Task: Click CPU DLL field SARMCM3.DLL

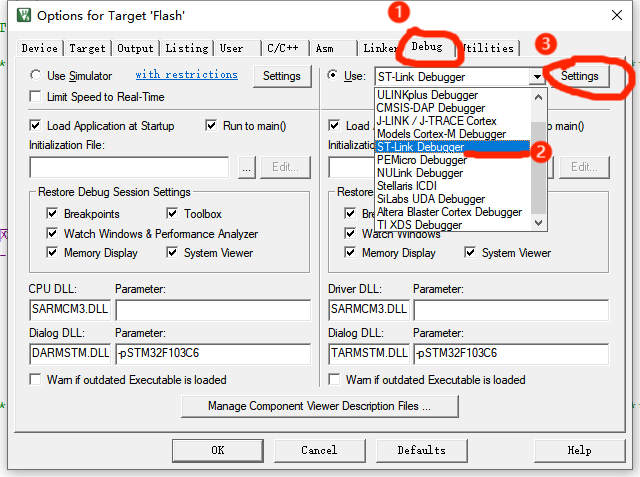Action: click(x=70, y=309)
